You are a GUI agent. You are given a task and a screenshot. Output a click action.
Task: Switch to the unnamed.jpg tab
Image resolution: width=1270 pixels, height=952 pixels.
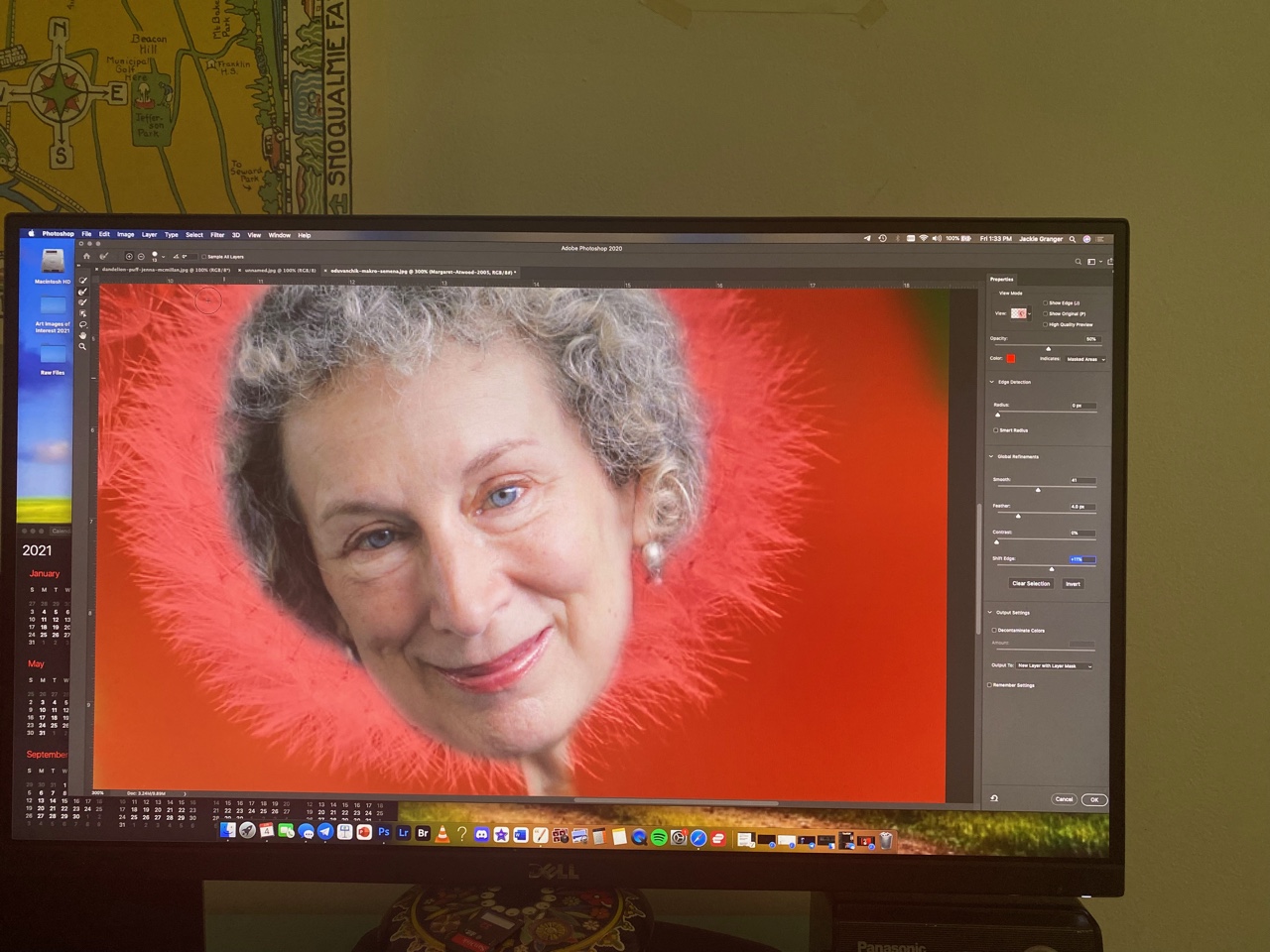coord(281,270)
